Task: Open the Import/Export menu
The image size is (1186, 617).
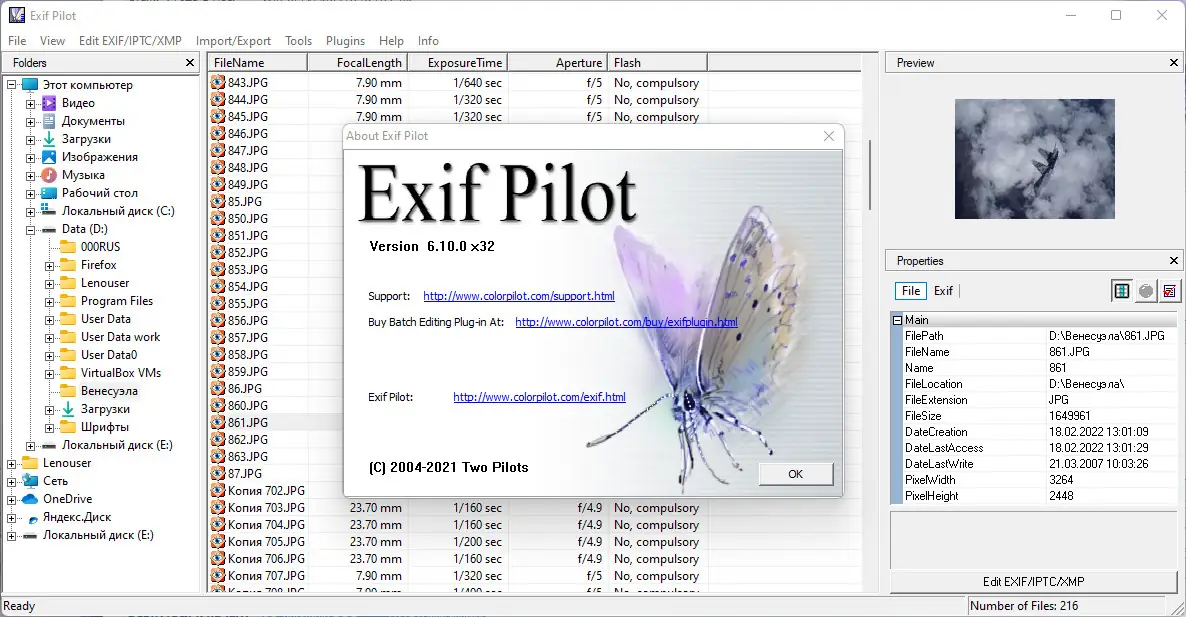Action: click(233, 41)
